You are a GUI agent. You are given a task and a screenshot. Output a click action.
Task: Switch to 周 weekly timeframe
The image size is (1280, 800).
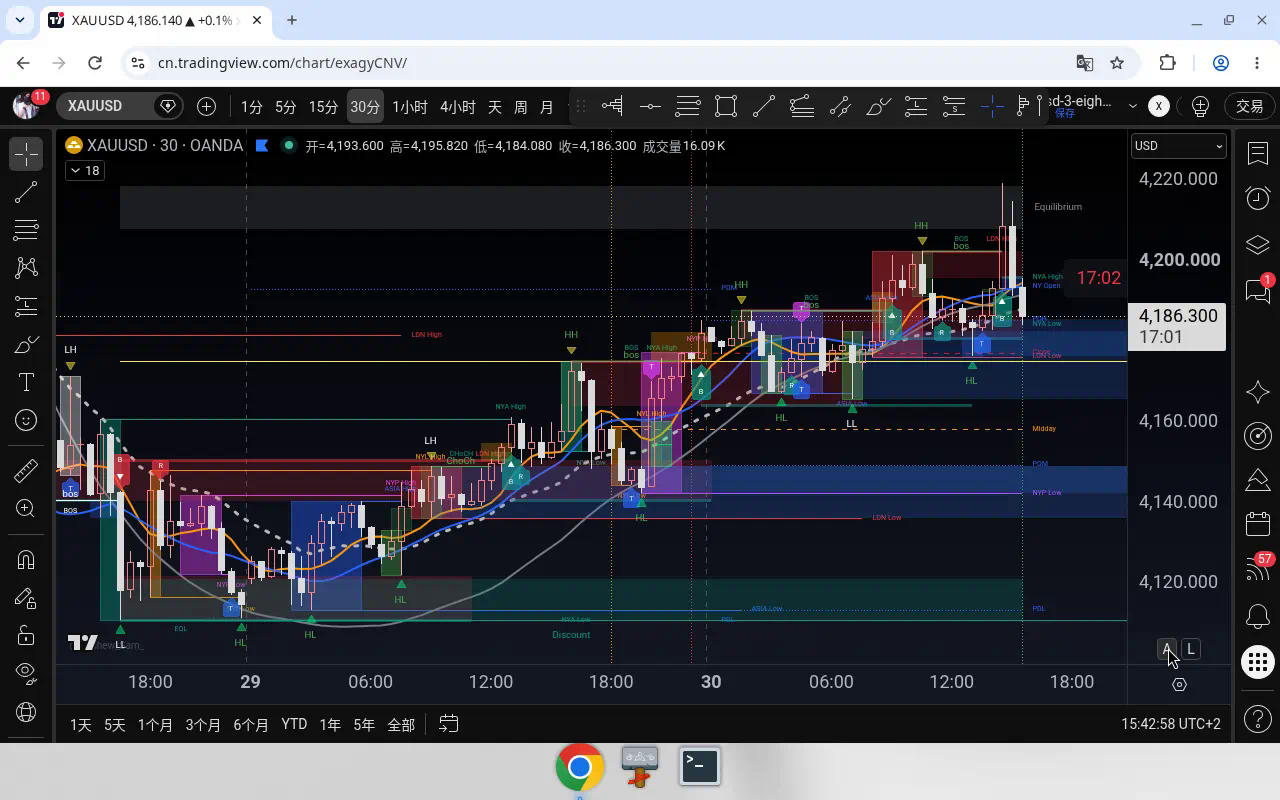point(520,106)
